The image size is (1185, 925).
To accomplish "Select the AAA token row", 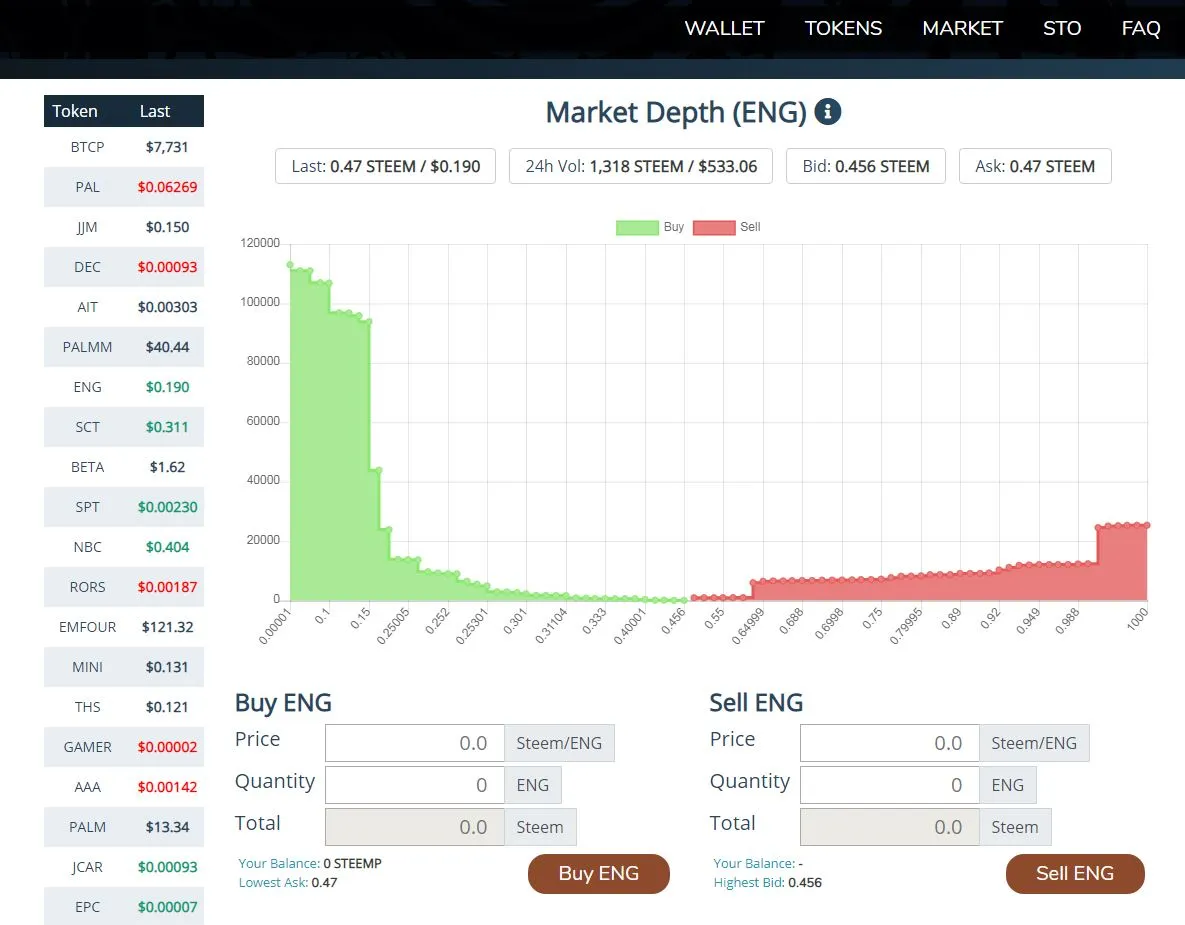I will pos(124,787).
